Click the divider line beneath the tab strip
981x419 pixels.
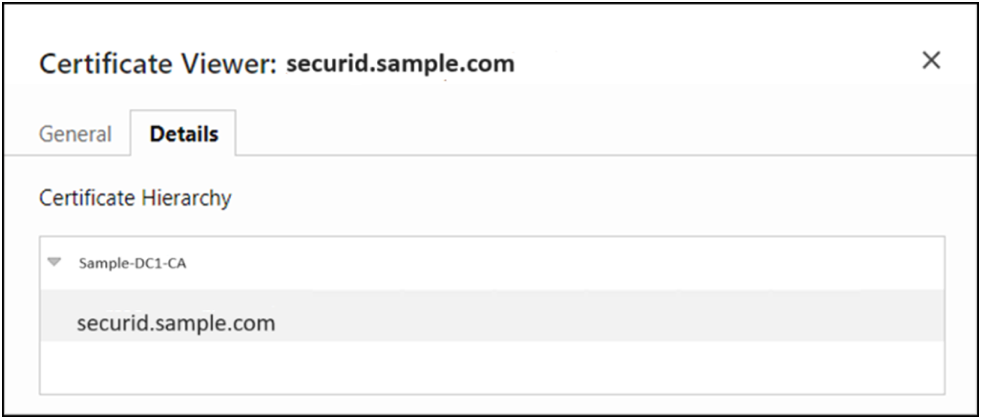click(x=600, y=156)
